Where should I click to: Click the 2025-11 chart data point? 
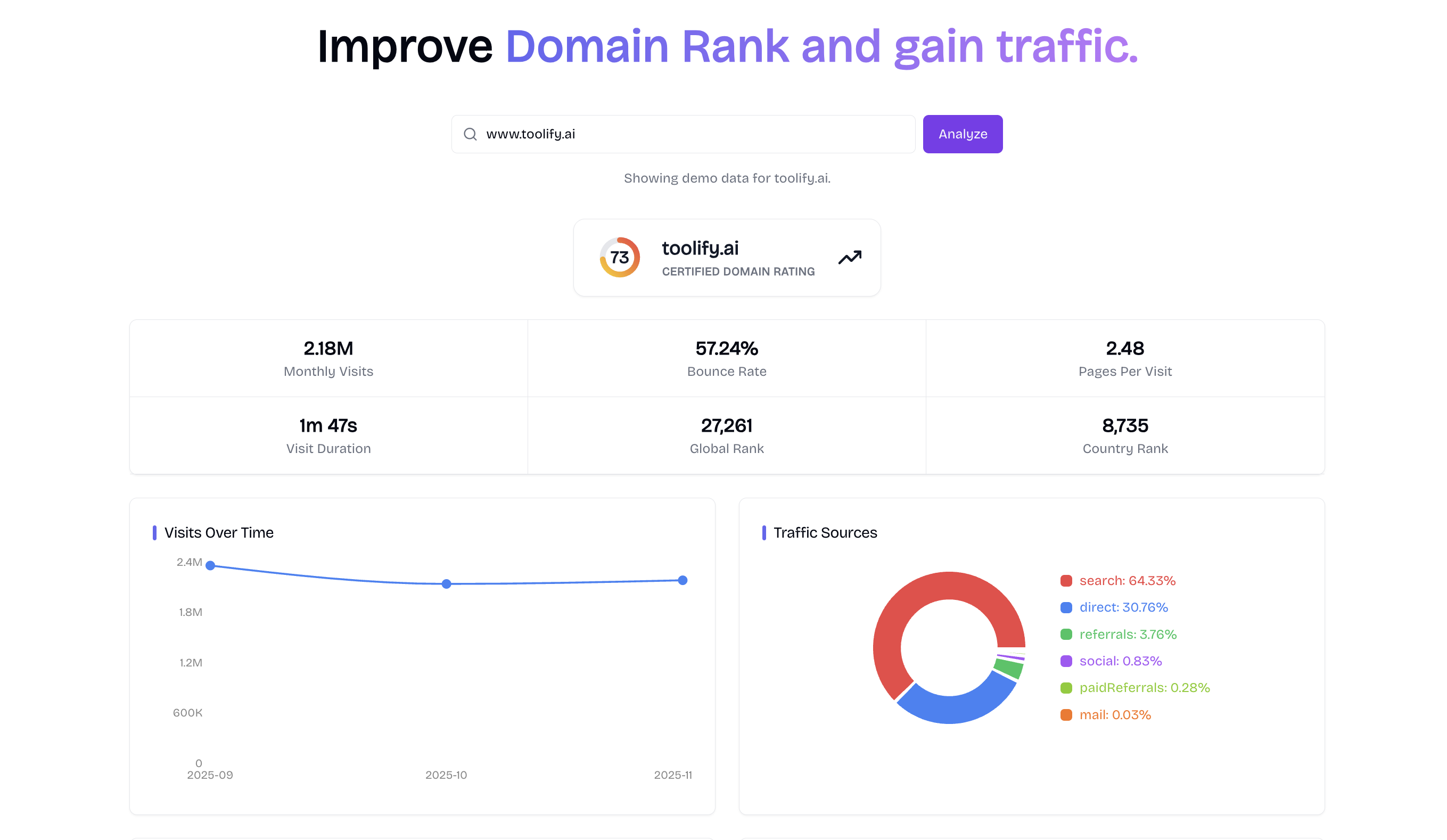click(x=682, y=580)
